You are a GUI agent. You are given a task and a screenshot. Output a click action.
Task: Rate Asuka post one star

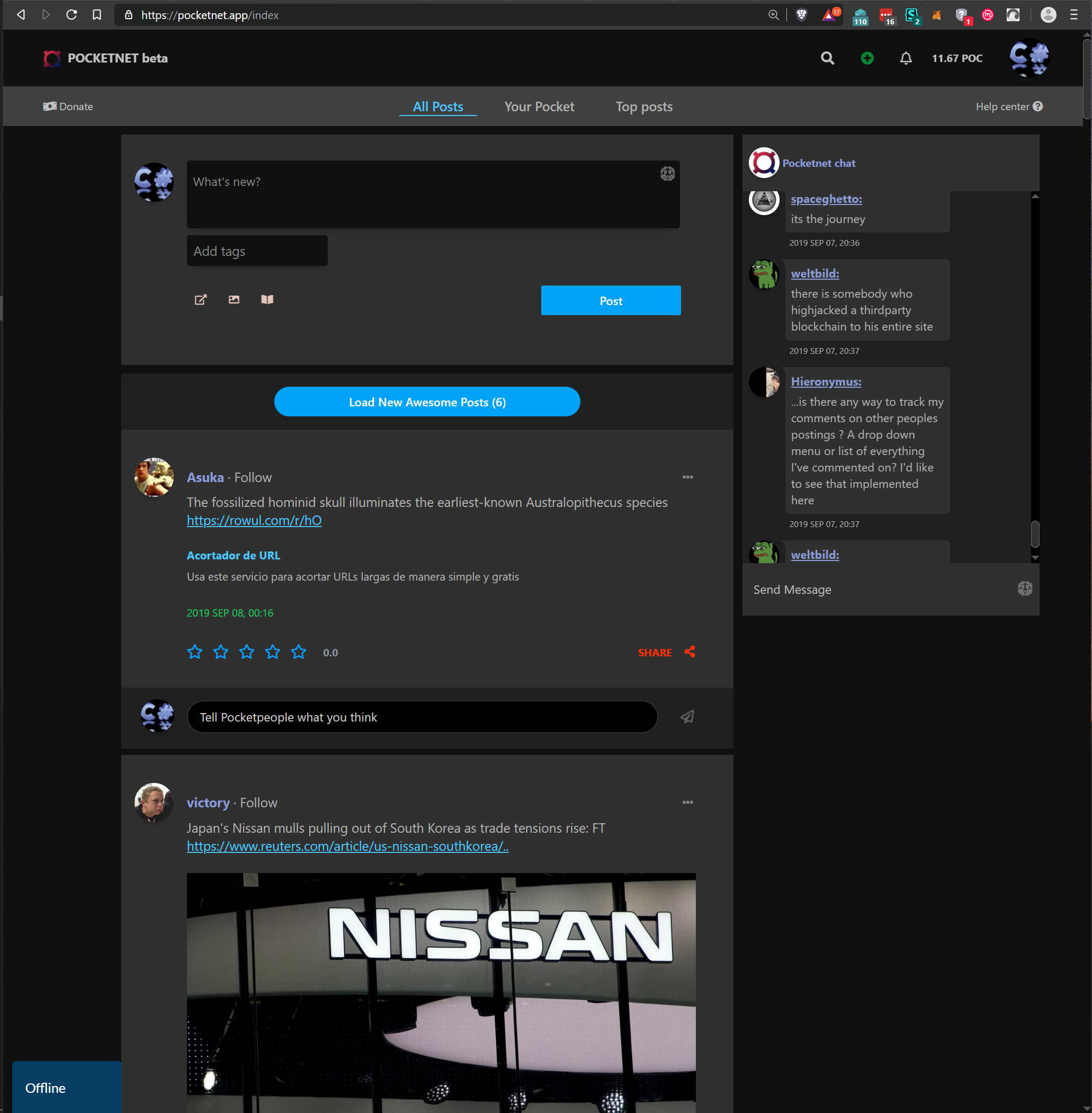(195, 652)
